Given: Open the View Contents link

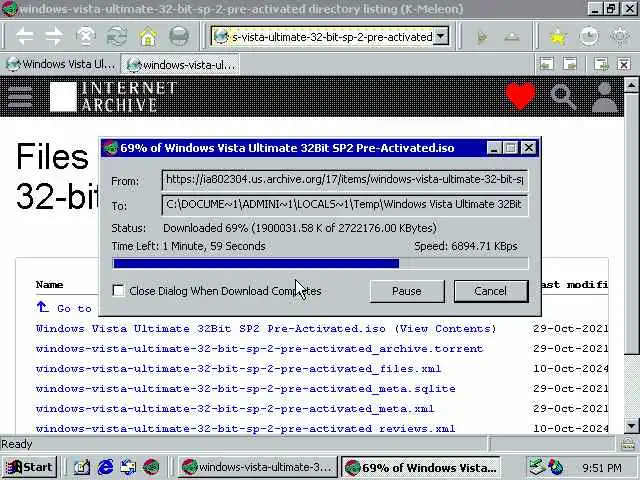Looking at the screenshot, I should pos(445,329).
